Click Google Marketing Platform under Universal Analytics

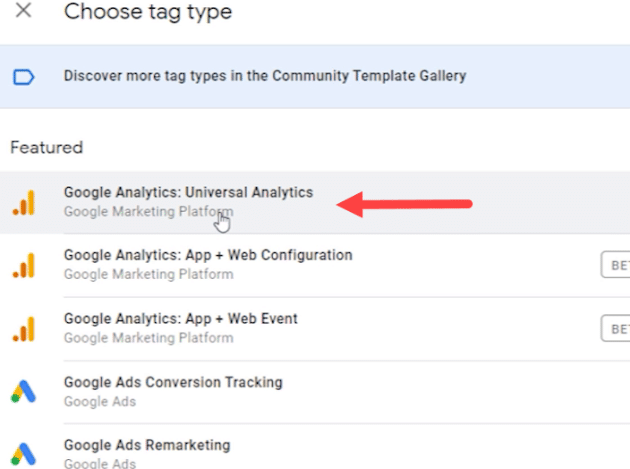click(148, 211)
